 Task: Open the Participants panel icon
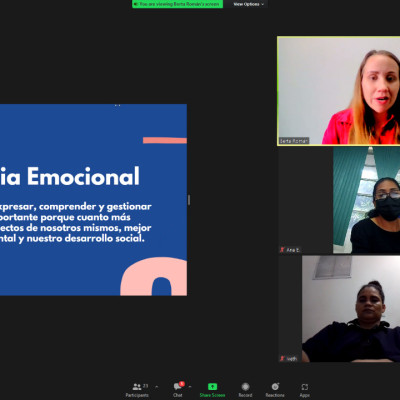[137, 387]
